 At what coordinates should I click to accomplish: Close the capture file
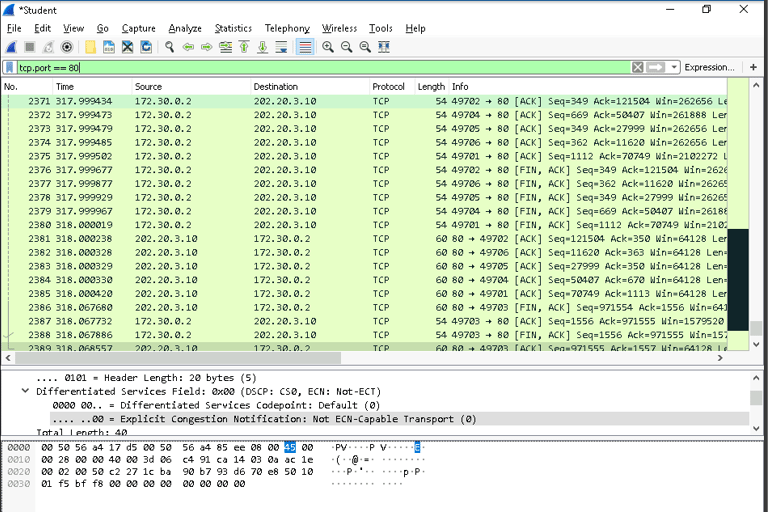tap(127, 47)
